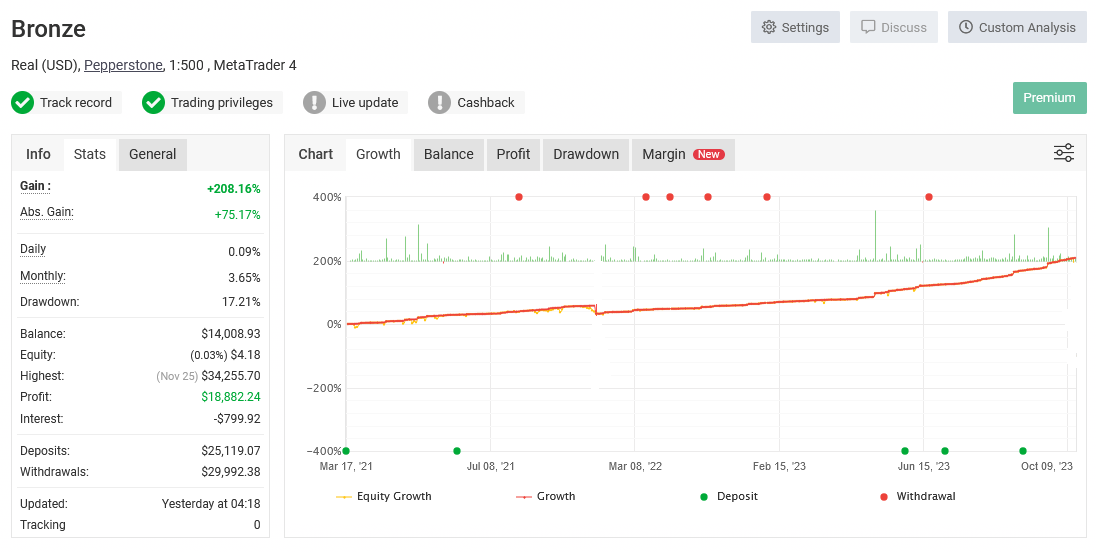Screen dimensions: 1096x552
Task: Toggle Equity Growth series in legend
Action: 385,496
